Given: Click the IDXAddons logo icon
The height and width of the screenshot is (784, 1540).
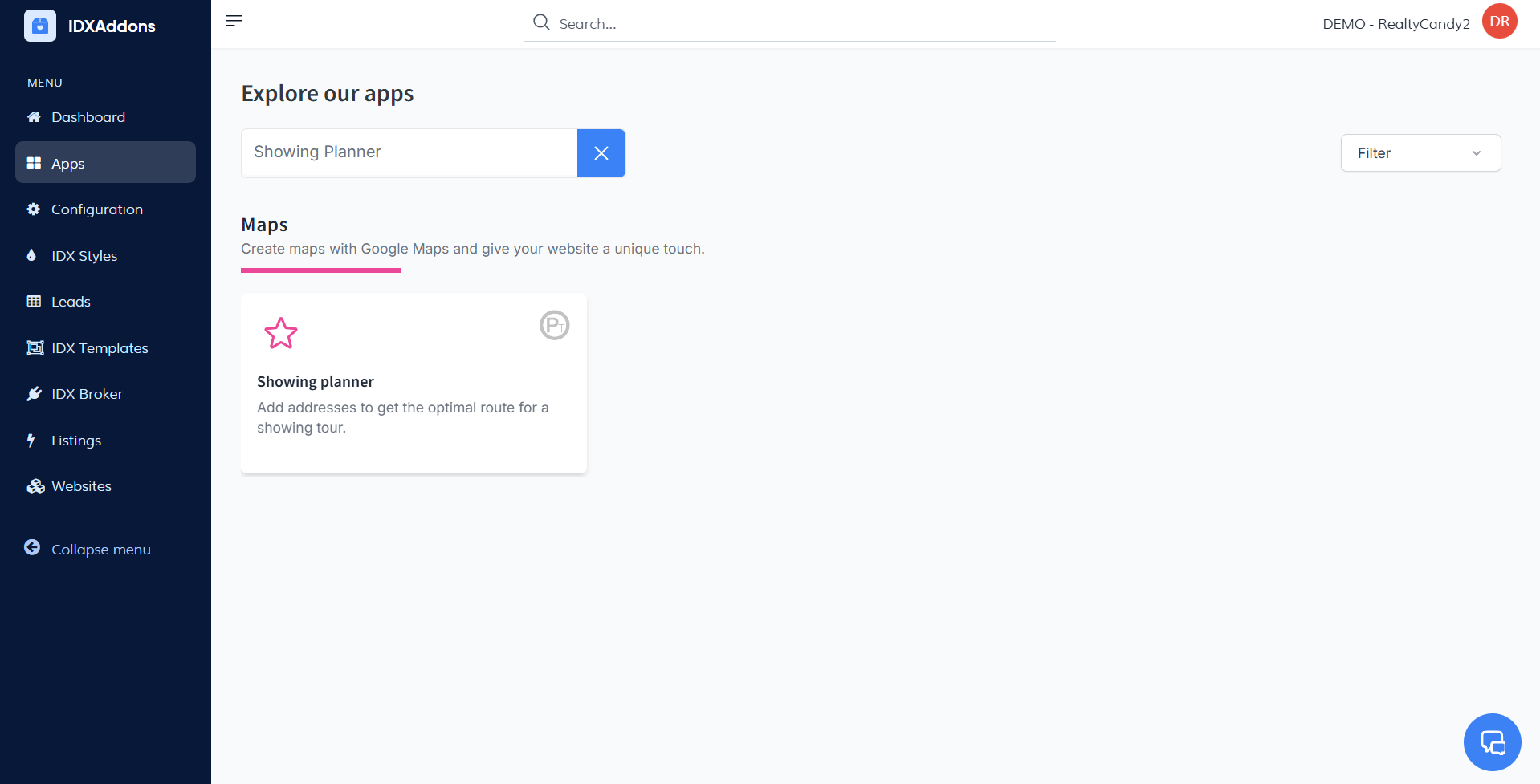Looking at the screenshot, I should (x=40, y=26).
